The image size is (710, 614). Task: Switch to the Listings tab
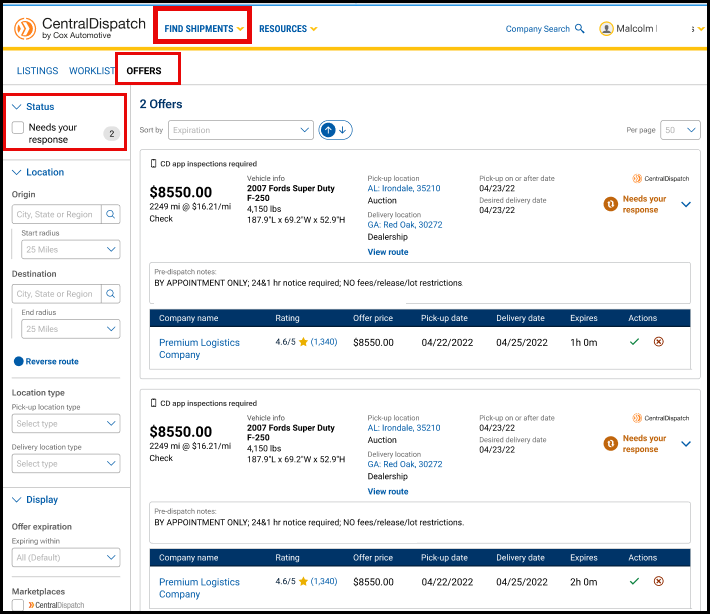38,71
